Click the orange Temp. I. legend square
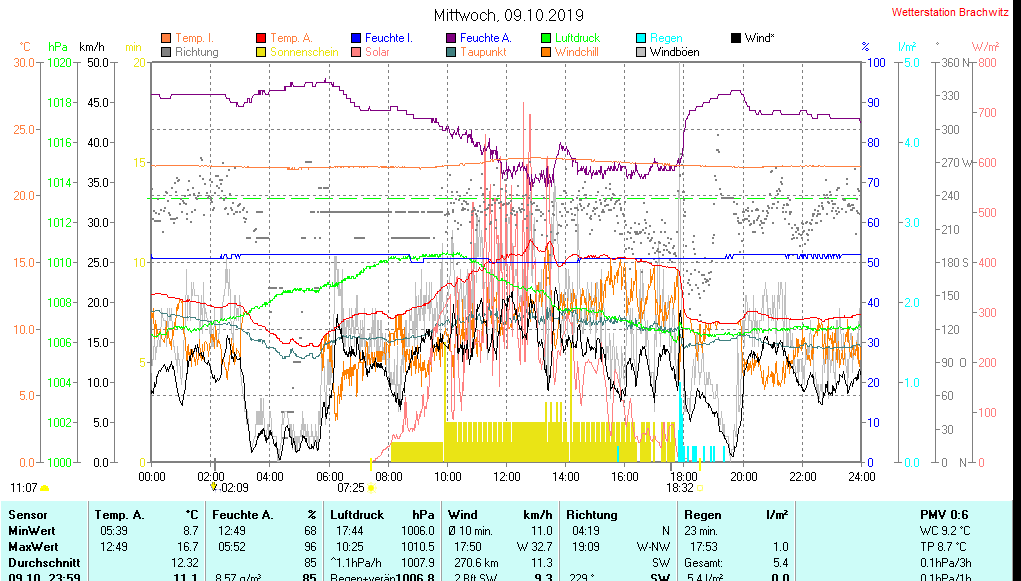This screenshot has width=1021, height=581. (x=166, y=38)
